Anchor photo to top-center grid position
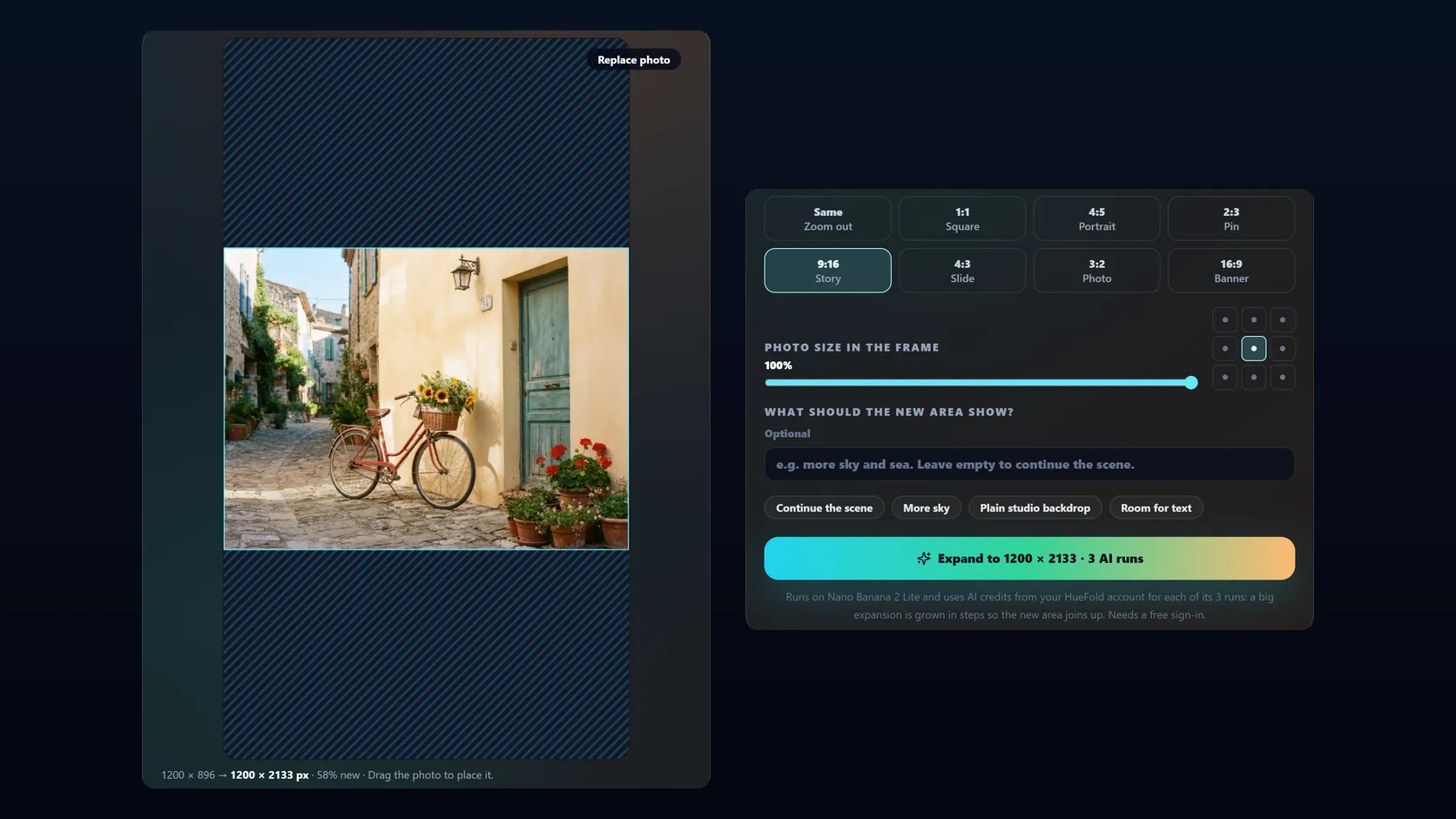Viewport: 1456px width, 819px height. point(1254,319)
